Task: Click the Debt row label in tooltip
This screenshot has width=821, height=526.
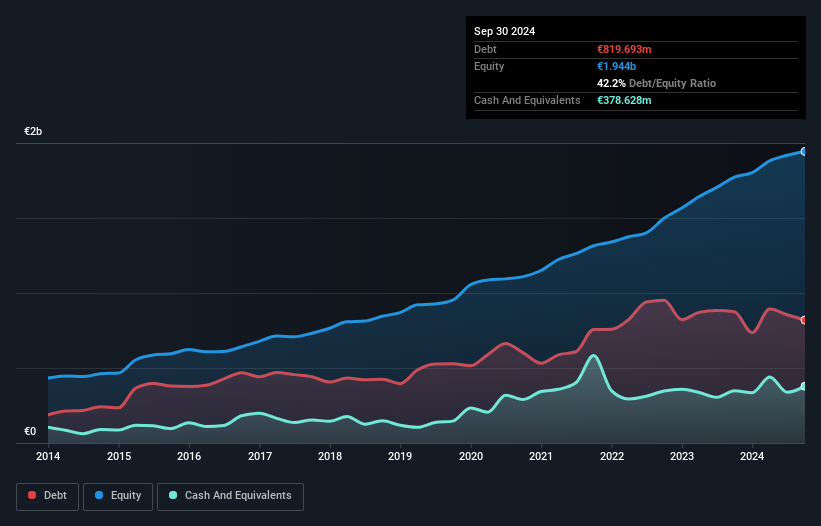Action: click(x=485, y=49)
